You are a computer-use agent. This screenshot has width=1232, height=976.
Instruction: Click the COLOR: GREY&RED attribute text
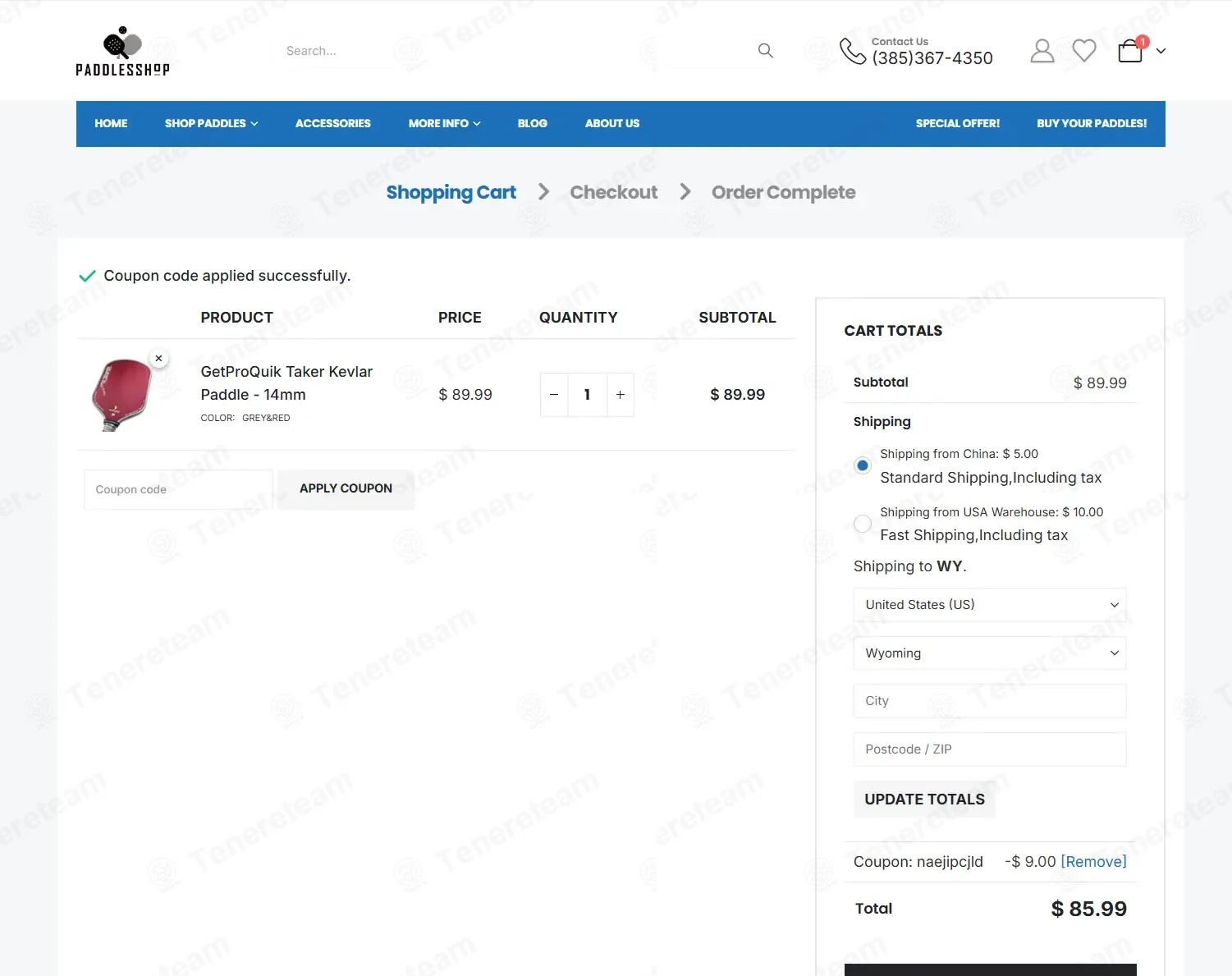click(x=245, y=419)
